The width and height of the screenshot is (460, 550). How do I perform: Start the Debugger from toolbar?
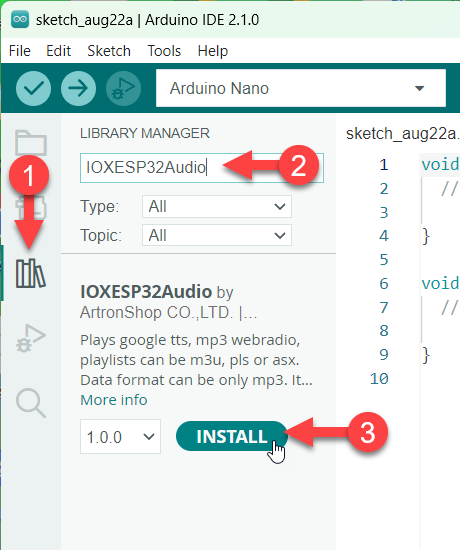(123, 88)
